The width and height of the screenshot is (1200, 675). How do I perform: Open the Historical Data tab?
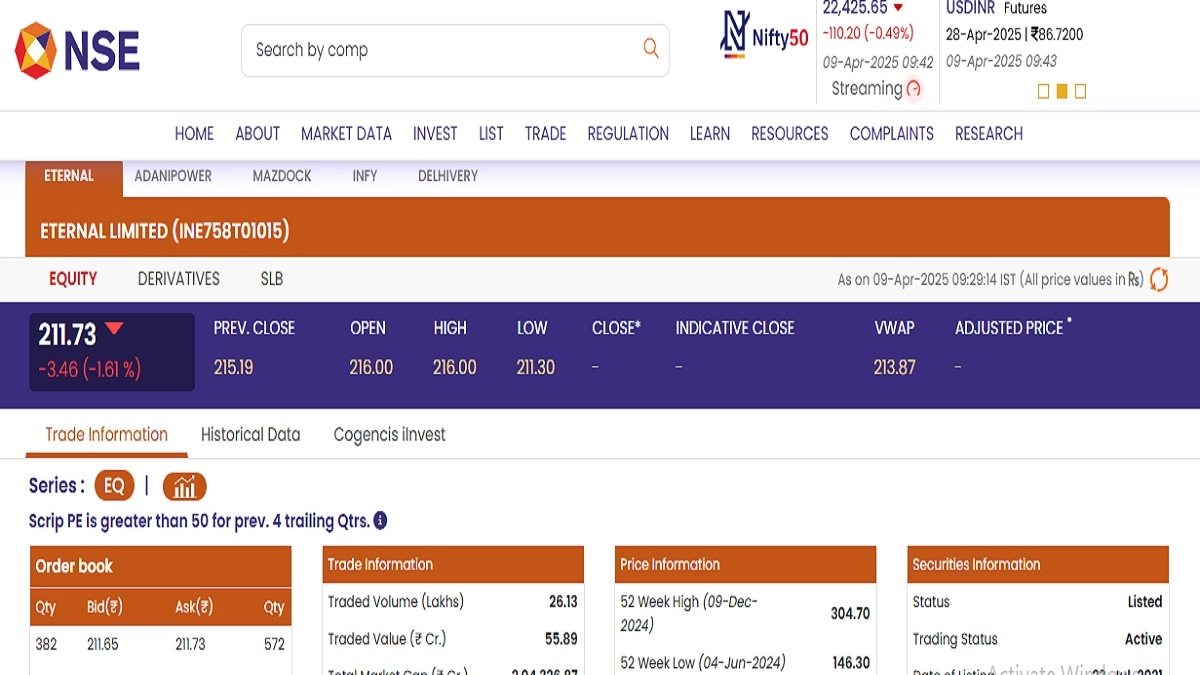[x=250, y=435]
